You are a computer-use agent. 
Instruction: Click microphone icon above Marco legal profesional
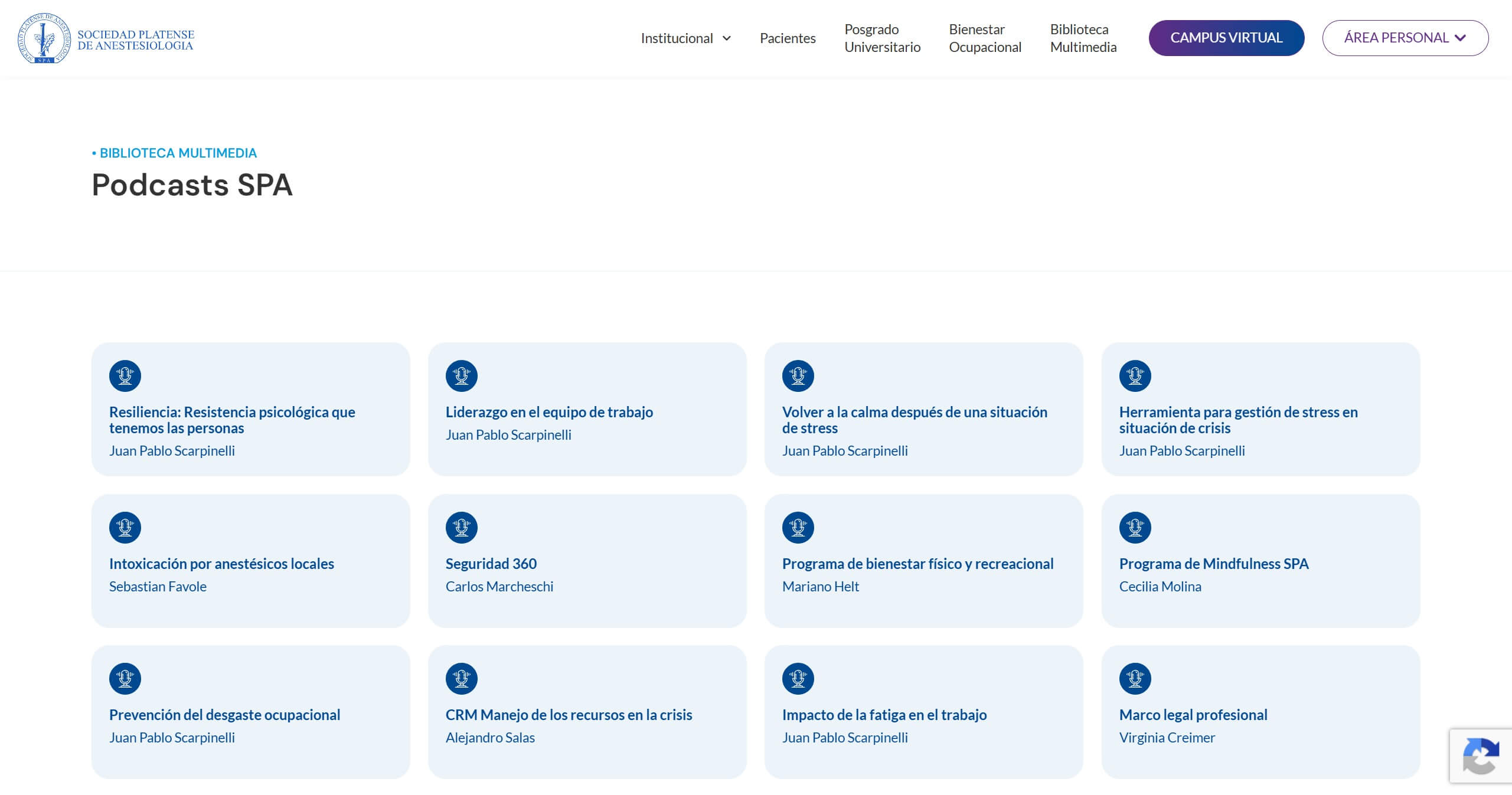(x=1135, y=679)
